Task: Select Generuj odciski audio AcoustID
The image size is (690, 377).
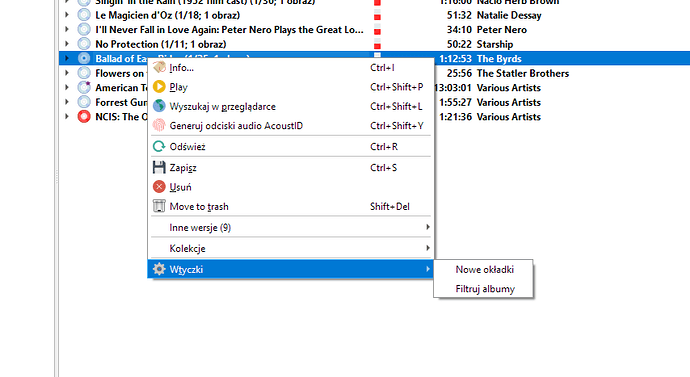Action: click(x=291, y=125)
